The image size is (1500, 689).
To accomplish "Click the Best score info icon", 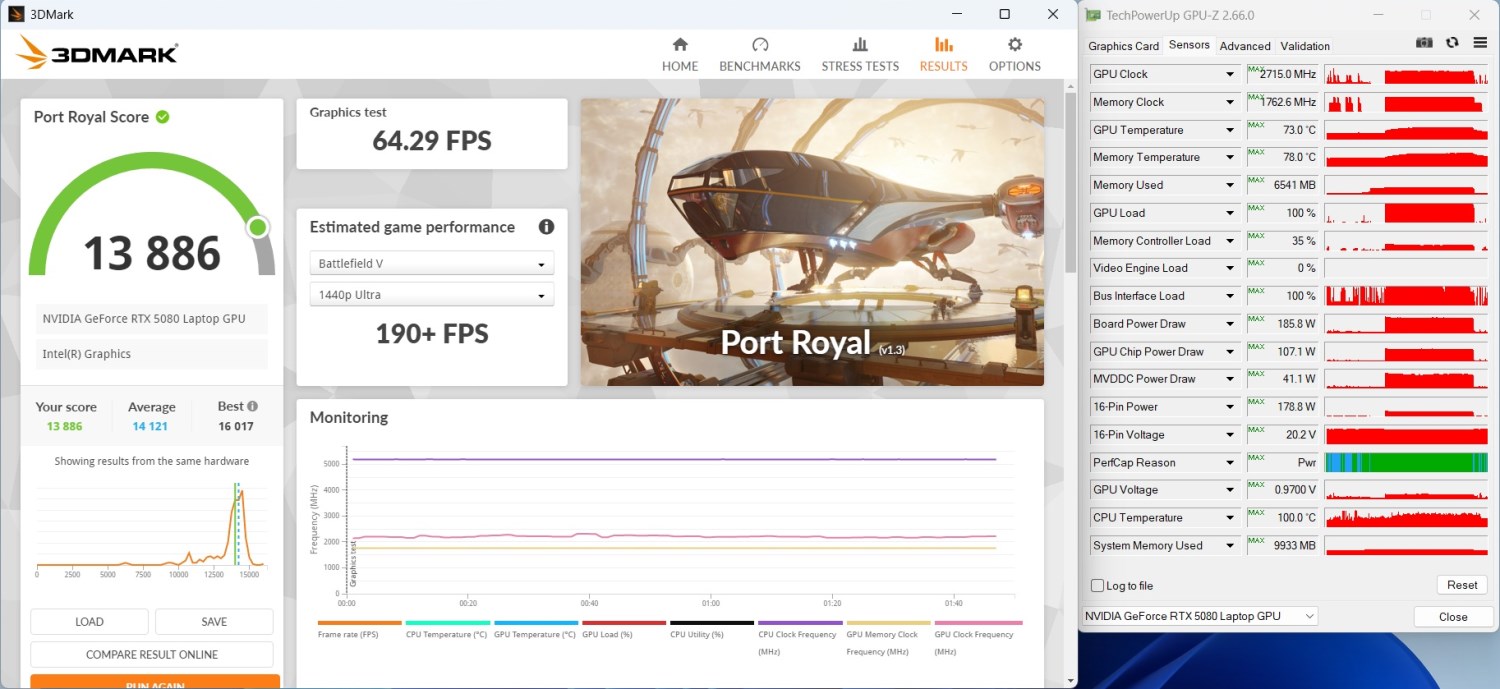I will [252, 406].
